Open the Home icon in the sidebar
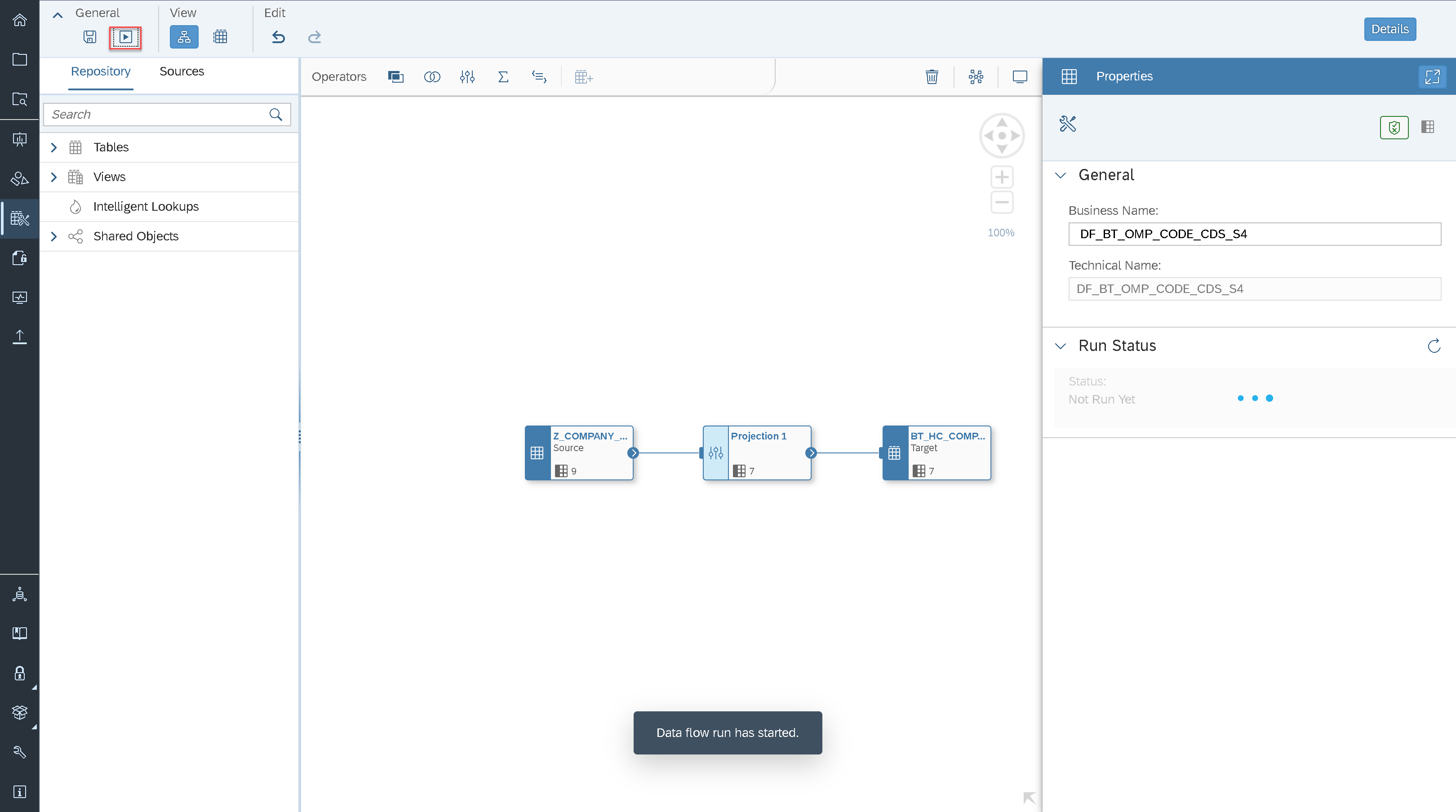This screenshot has height=812, width=1456. (x=20, y=20)
